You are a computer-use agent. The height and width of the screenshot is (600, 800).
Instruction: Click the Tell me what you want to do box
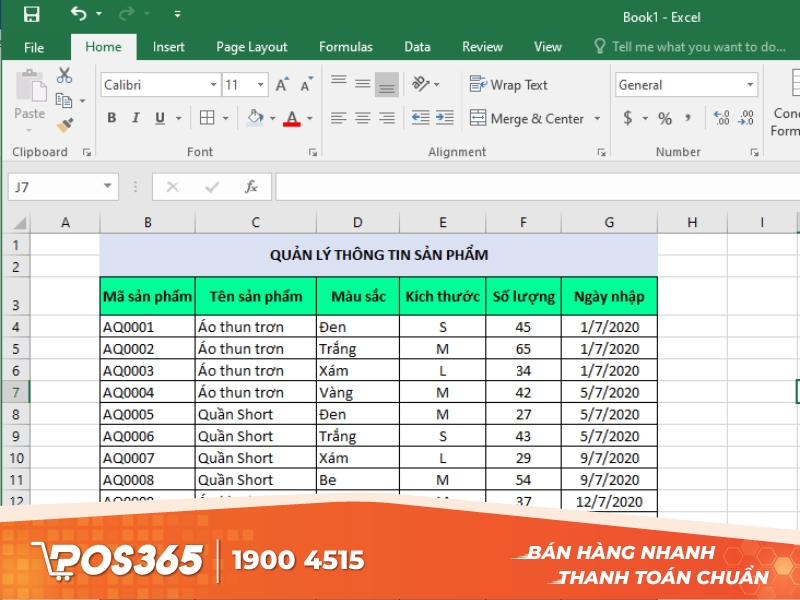click(x=690, y=47)
